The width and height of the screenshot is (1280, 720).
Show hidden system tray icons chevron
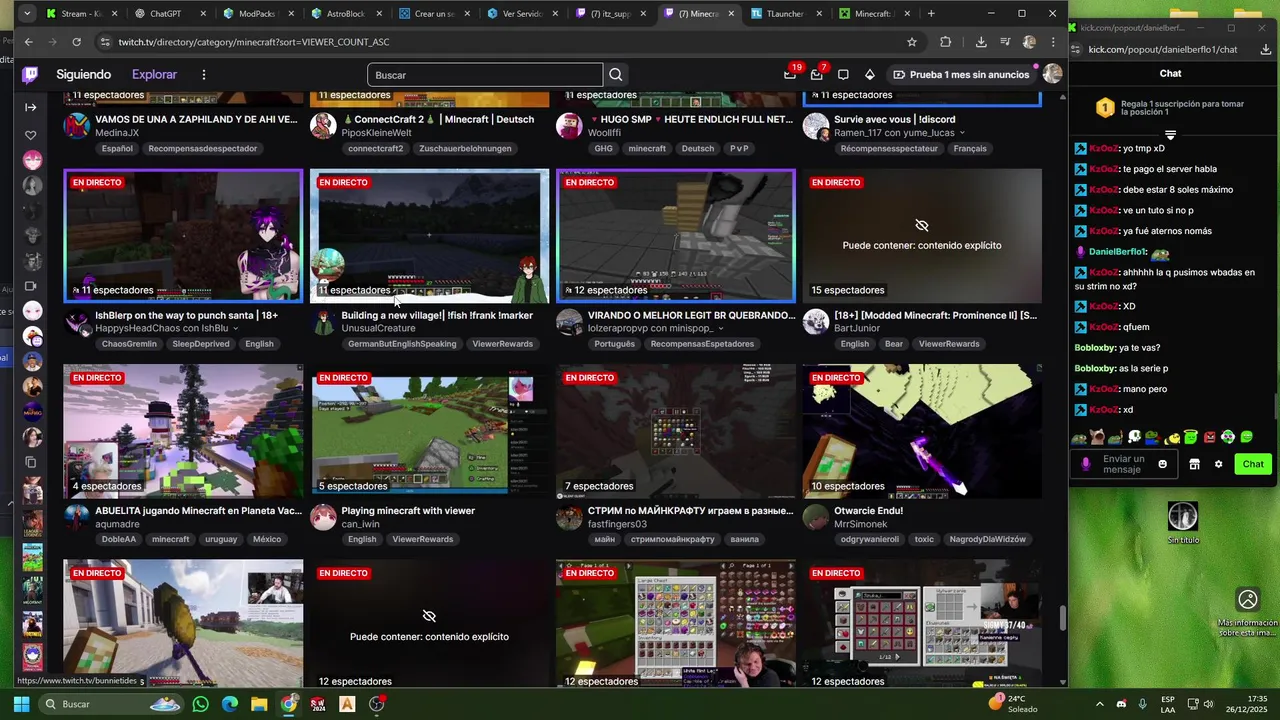[x=1100, y=704]
